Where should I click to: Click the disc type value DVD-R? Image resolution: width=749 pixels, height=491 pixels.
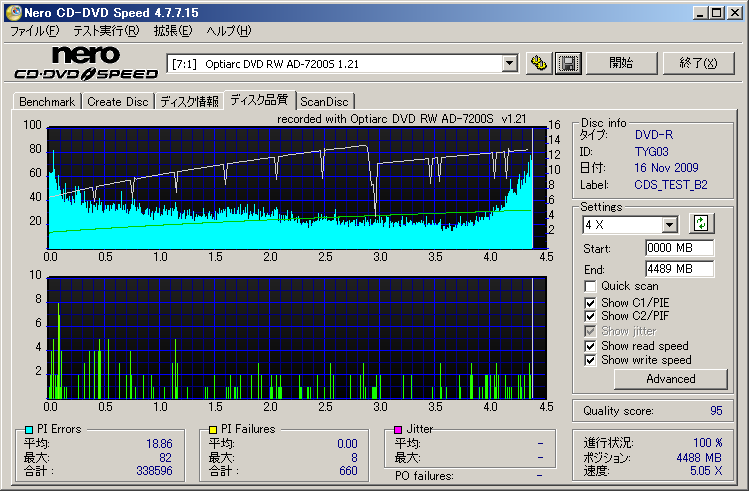coord(654,135)
